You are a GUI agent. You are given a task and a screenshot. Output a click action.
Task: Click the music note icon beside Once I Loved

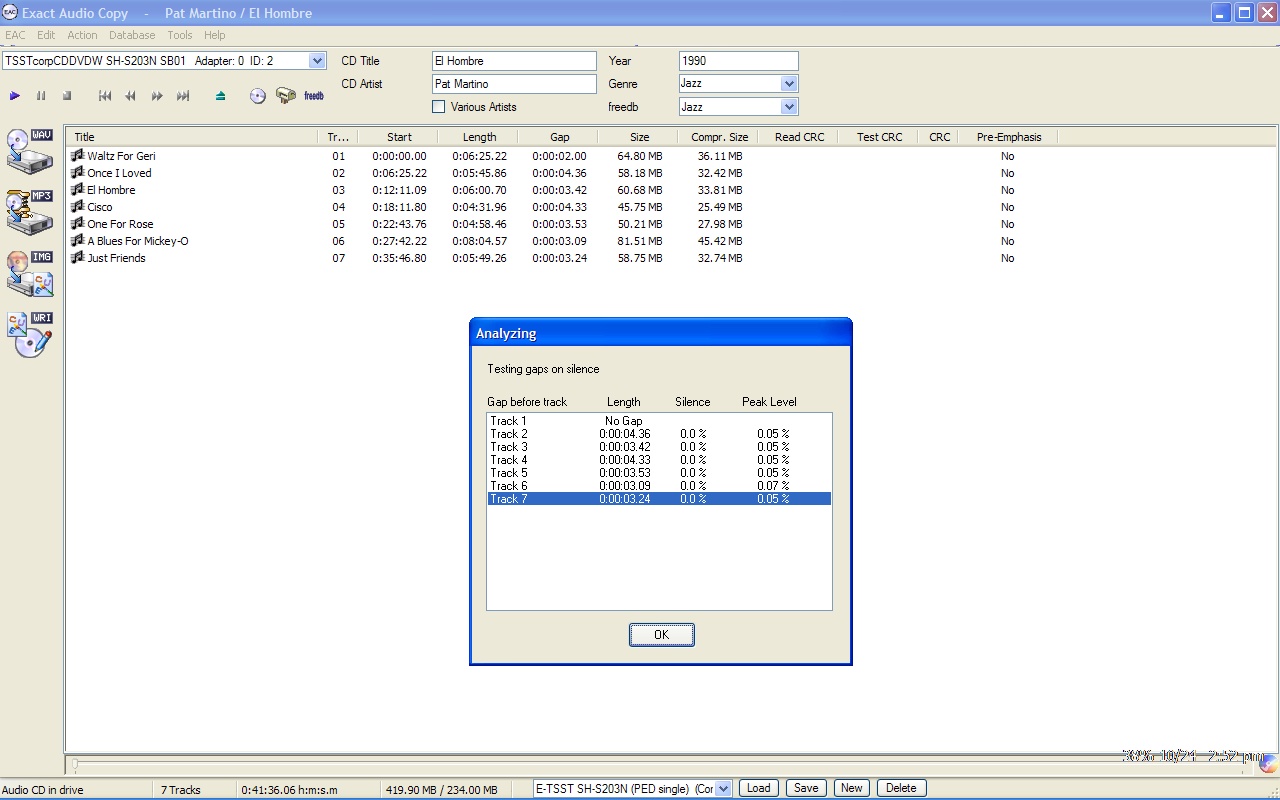[x=77, y=172]
